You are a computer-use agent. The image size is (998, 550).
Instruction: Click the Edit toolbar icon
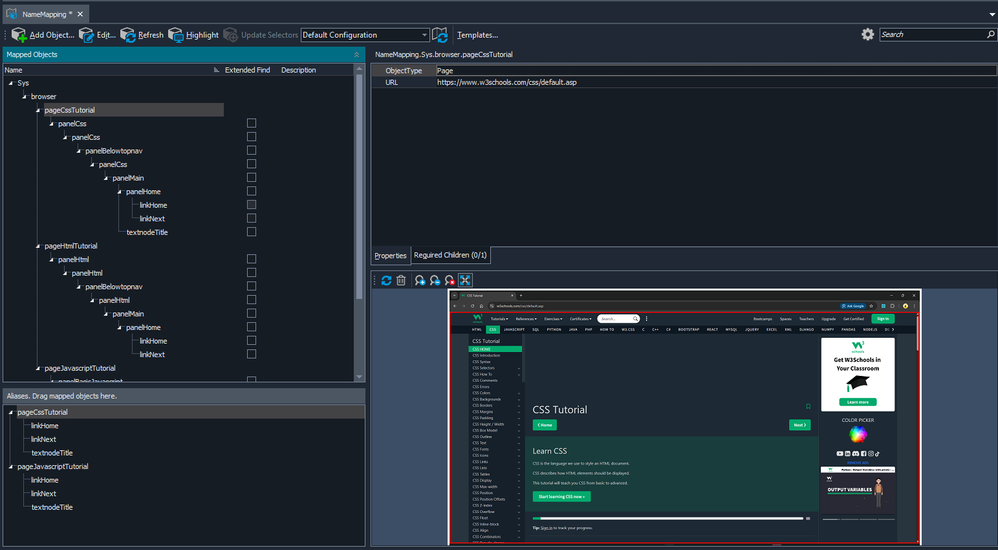pos(87,35)
